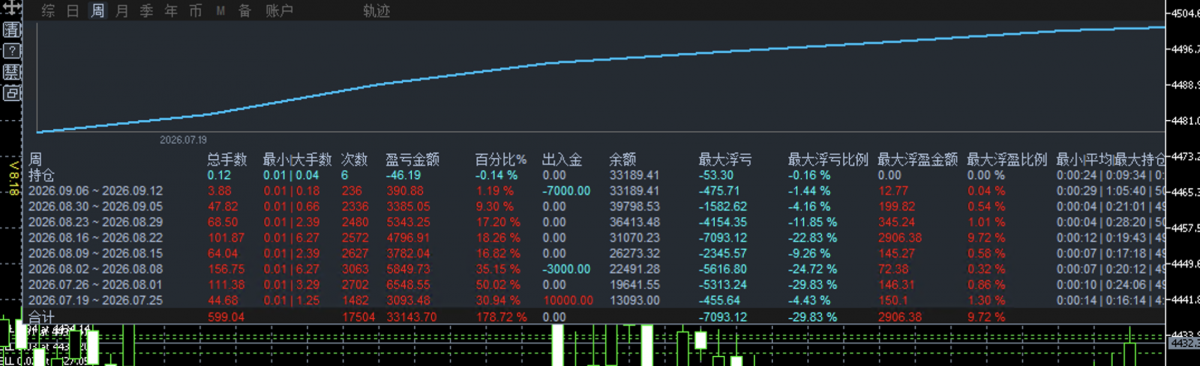The height and width of the screenshot is (366, 1200).
Task: Click the total lots value 599.04
Action: tap(225, 316)
